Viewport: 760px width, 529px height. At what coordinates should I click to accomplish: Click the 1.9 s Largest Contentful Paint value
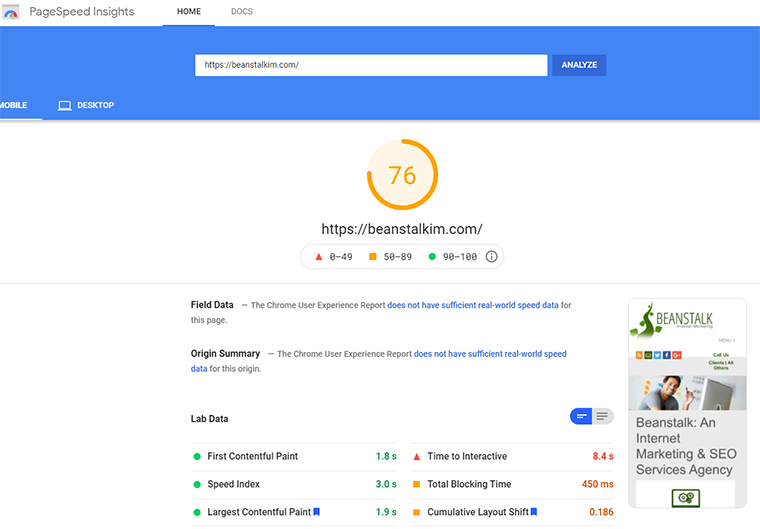pyautogui.click(x=386, y=512)
